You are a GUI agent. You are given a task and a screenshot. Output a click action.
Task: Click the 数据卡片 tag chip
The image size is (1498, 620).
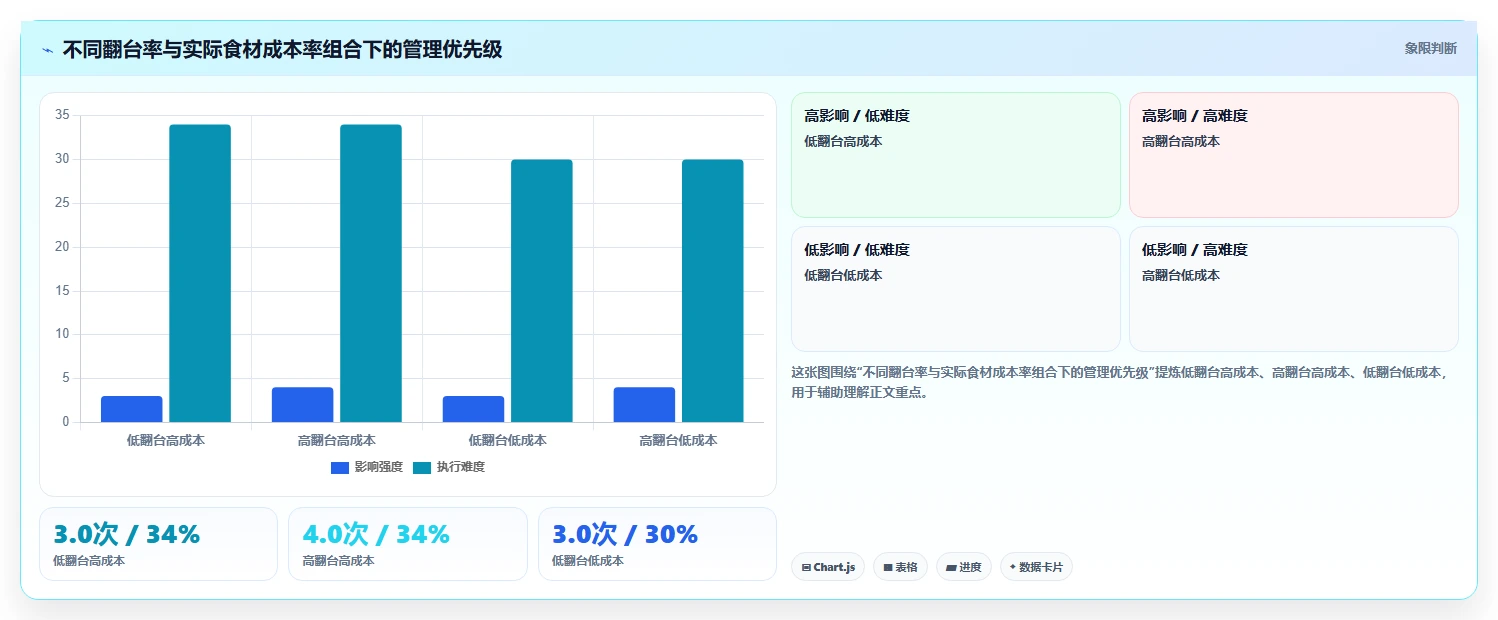tap(1036, 567)
